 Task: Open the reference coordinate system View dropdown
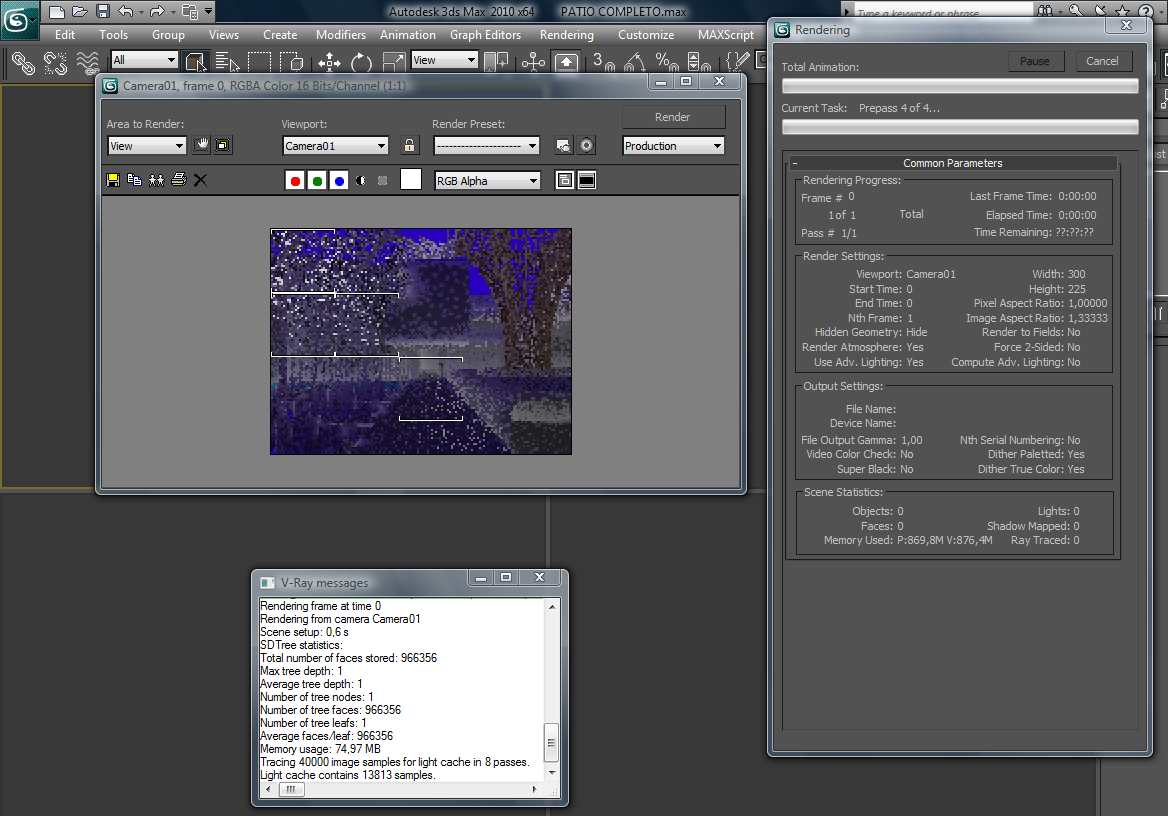[x=445, y=60]
